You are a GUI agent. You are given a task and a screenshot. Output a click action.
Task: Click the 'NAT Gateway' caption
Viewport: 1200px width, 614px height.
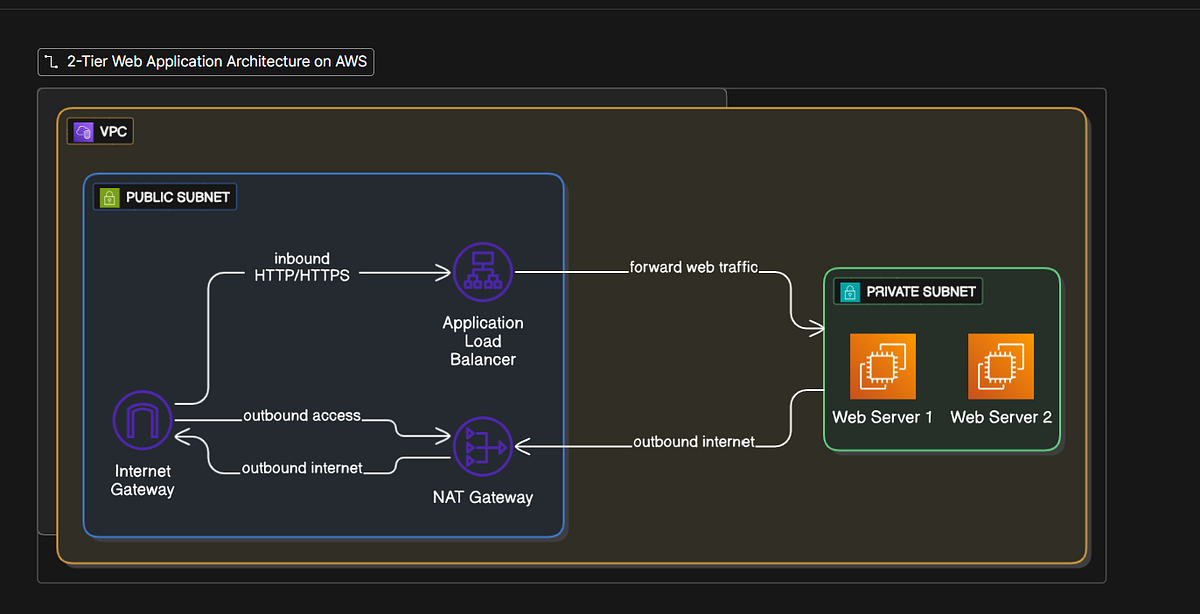pyautogui.click(x=483, y=497)
